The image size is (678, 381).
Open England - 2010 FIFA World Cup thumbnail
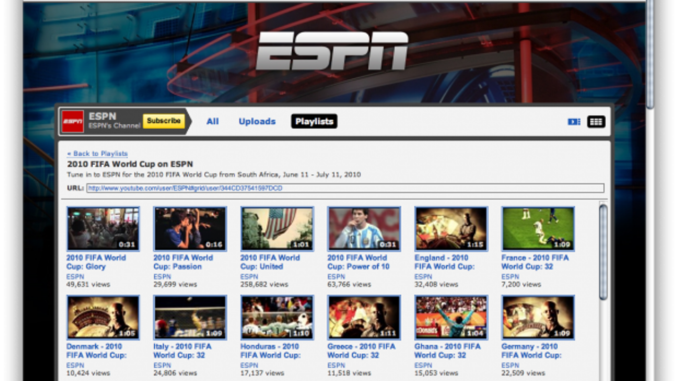(x=451, y=229)
